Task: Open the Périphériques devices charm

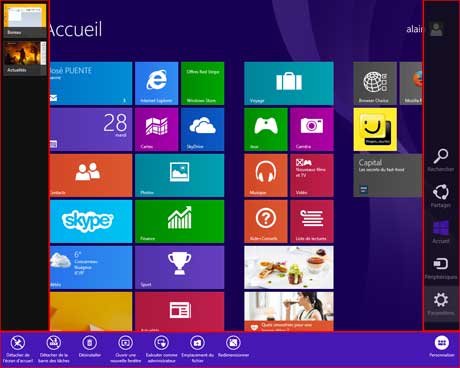Action: click(441, 268)
